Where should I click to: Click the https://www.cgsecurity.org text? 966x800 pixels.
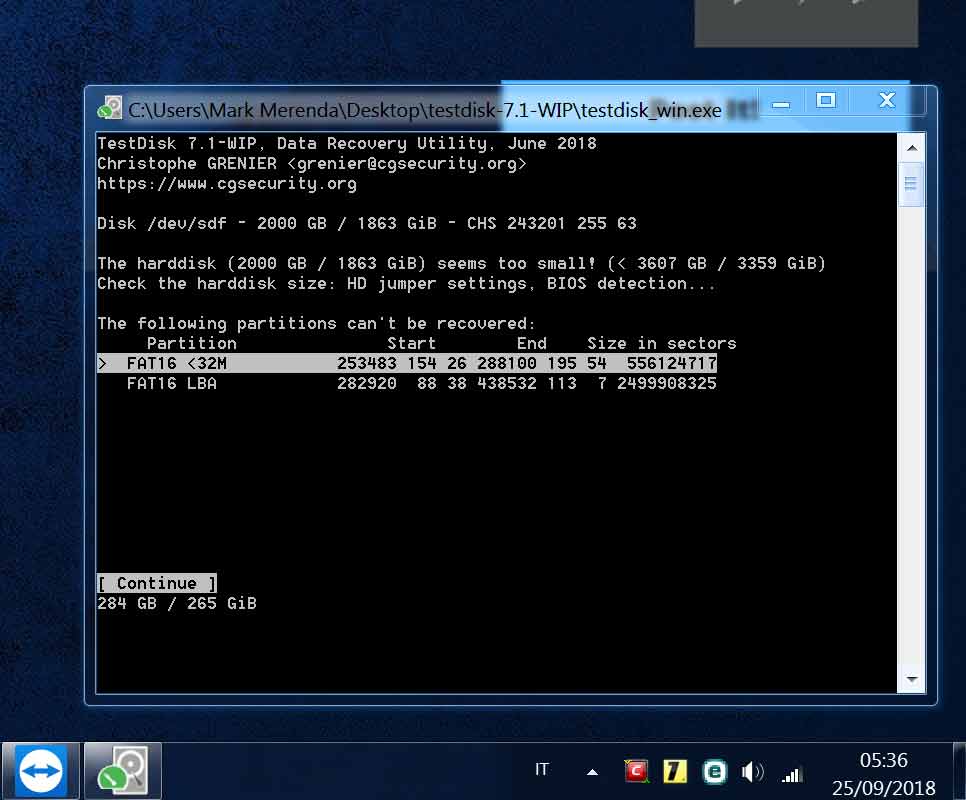(227, 184)
